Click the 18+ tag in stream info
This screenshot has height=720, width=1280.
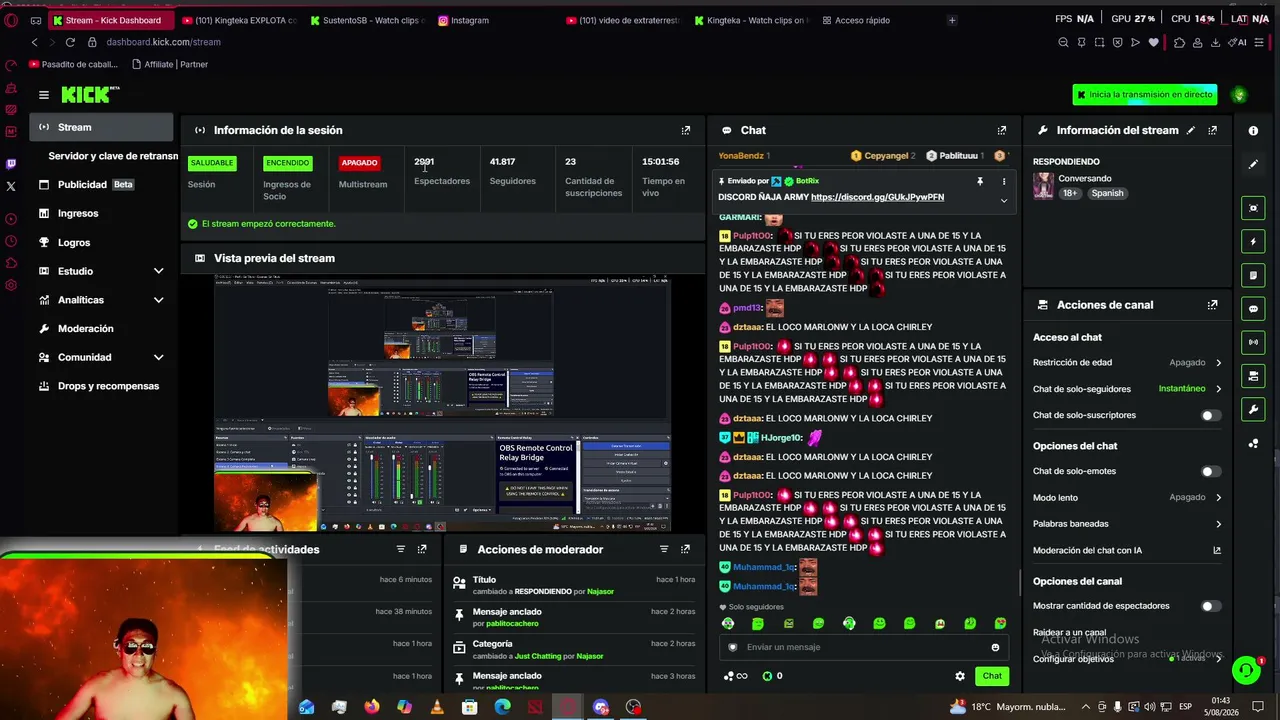[1070, 193]
